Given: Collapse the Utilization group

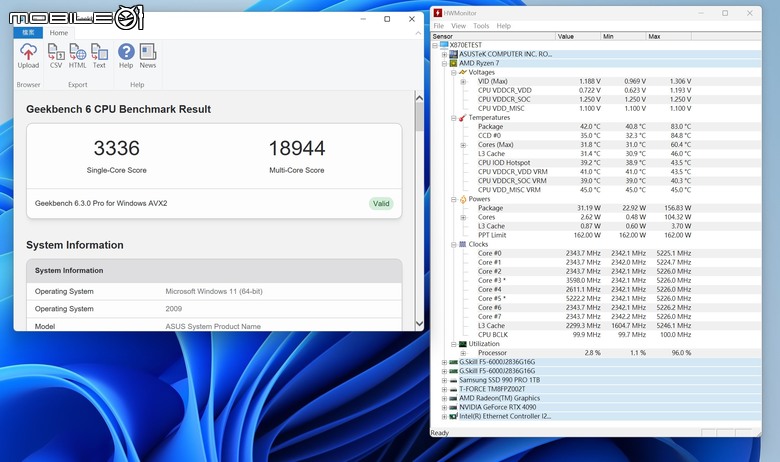Looking at the screenshot, I should (x=454, y=344).
